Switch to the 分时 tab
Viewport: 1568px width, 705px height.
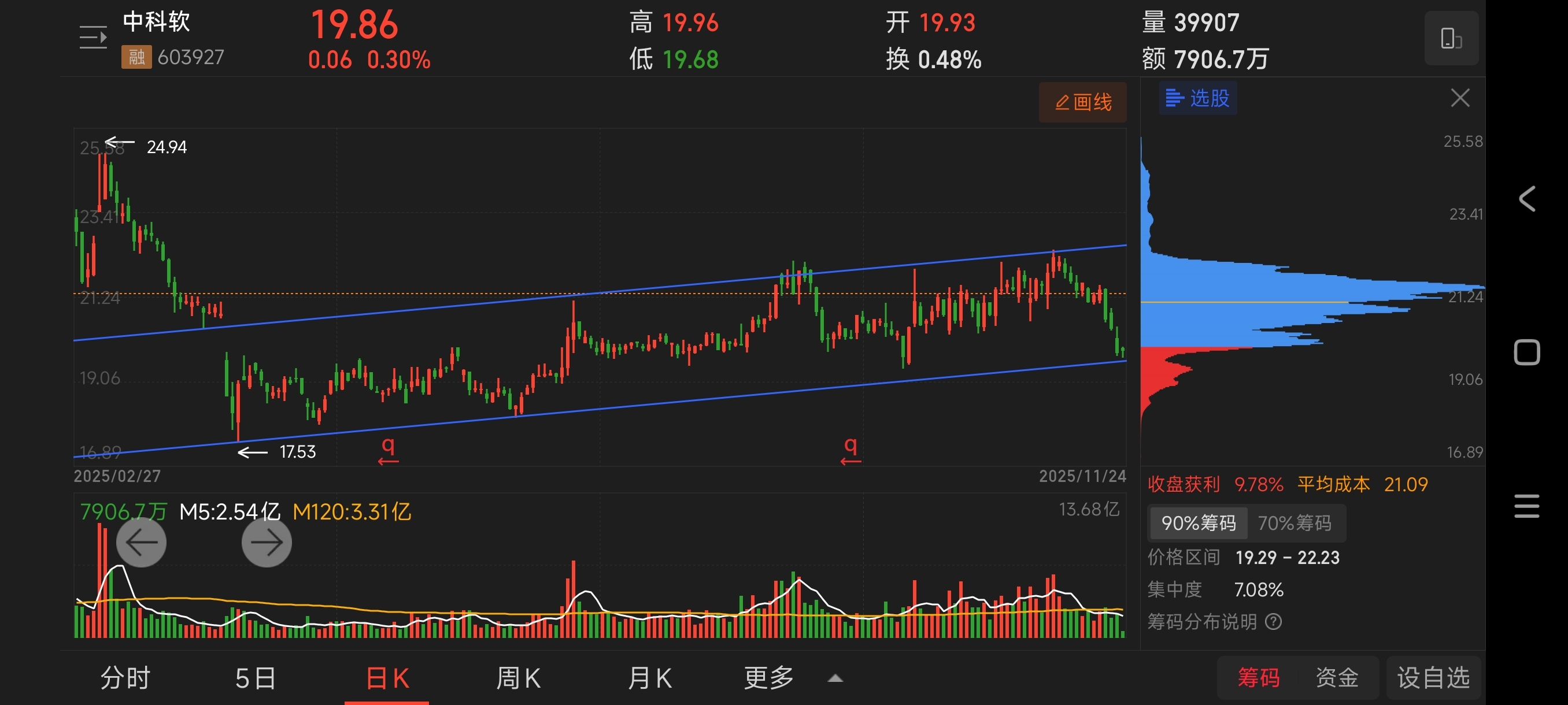pos(125,678)
